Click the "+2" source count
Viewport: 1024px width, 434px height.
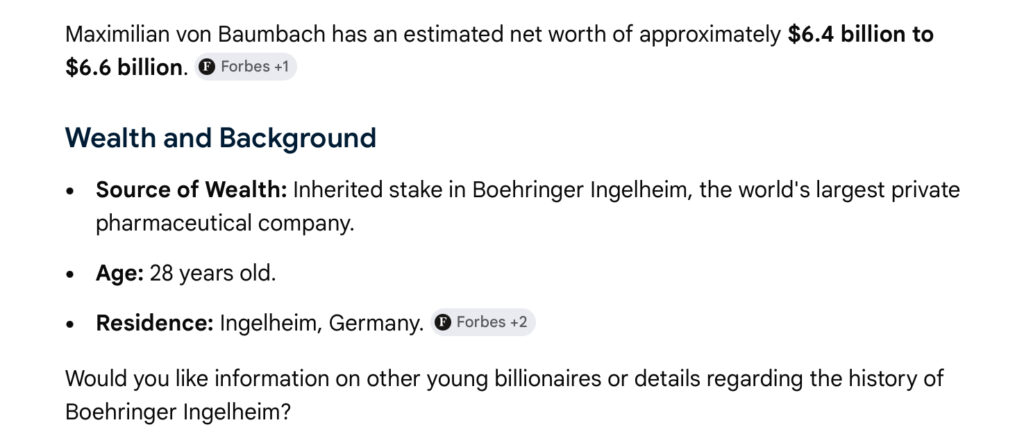coord(518,322)
